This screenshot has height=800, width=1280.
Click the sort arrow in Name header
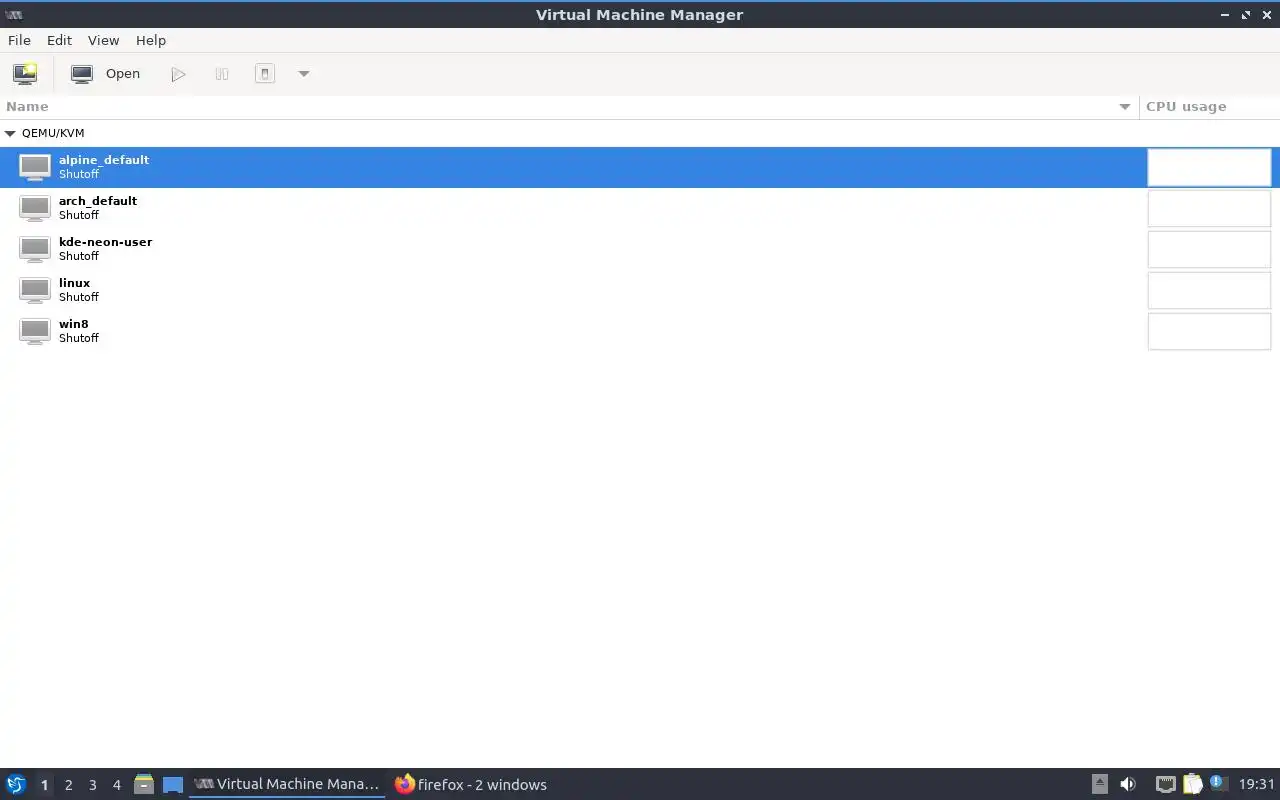click(1125, 106)
